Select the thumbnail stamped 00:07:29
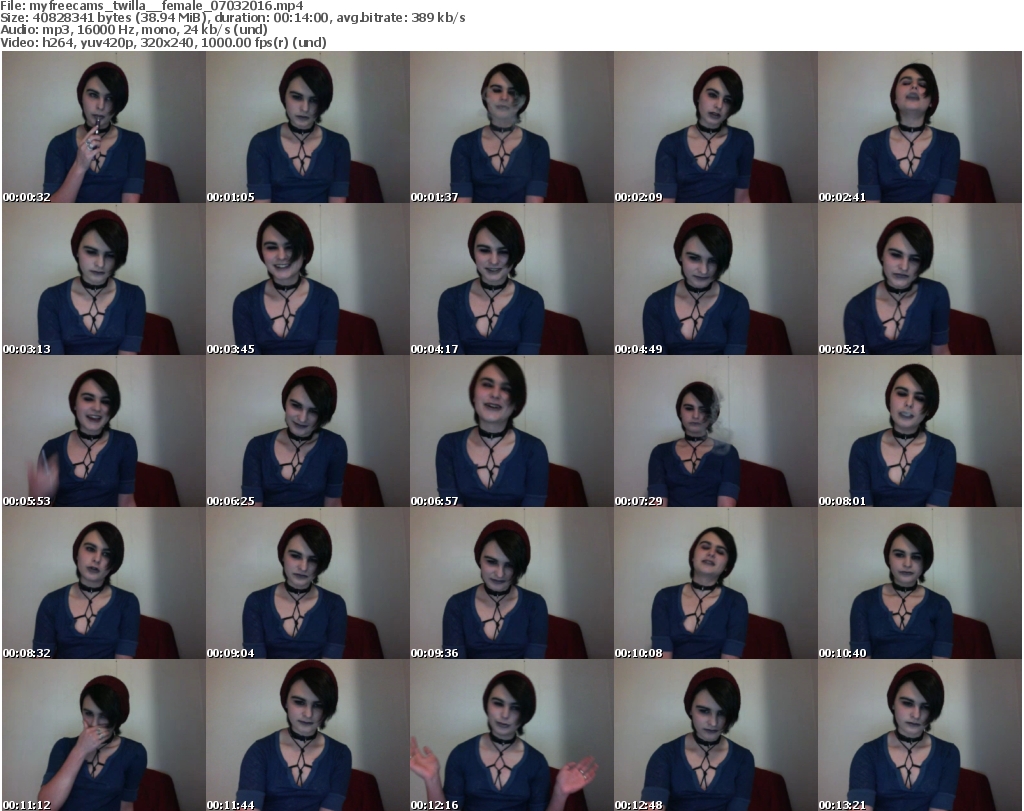 [x=716, y=432]
